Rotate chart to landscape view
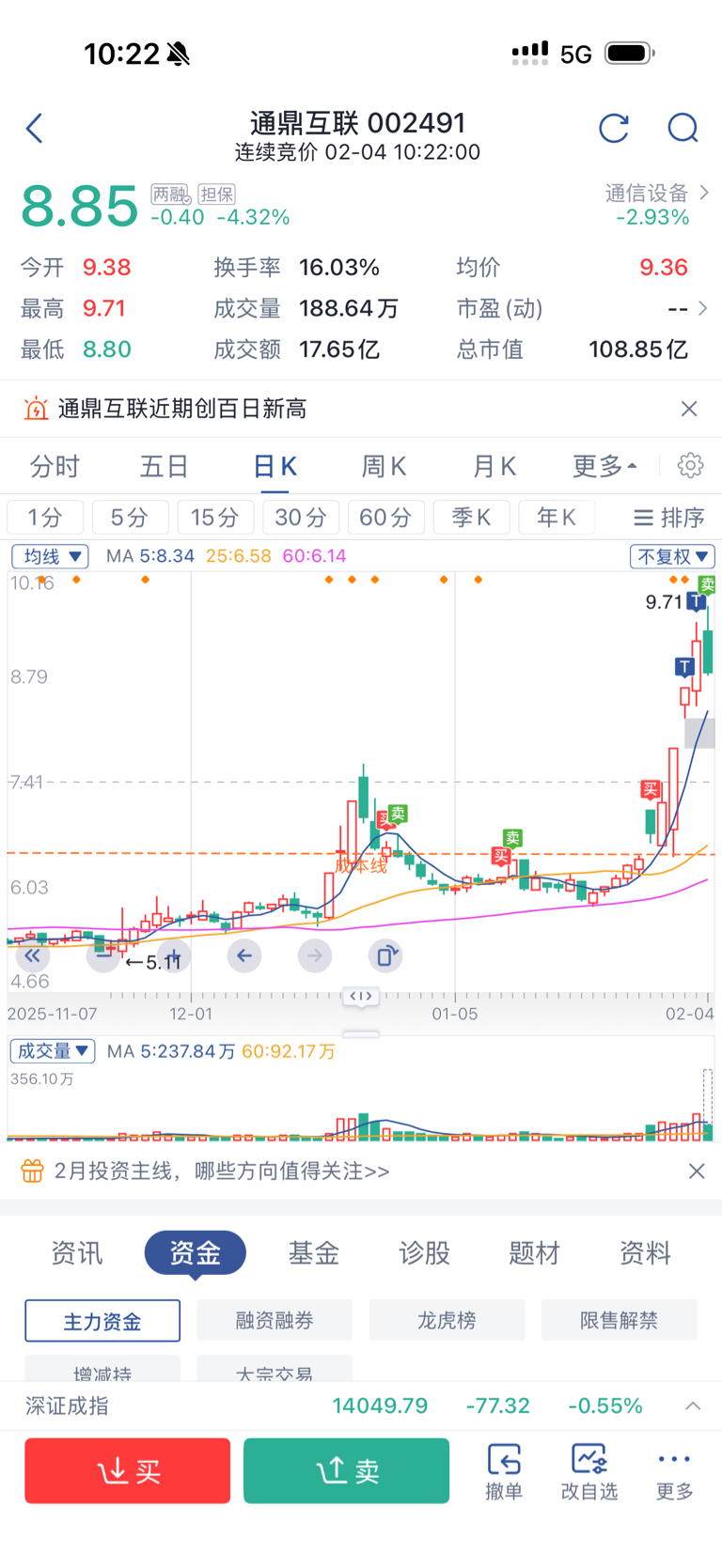This screenshot has width=722, height=1568. tap(385, 956)
